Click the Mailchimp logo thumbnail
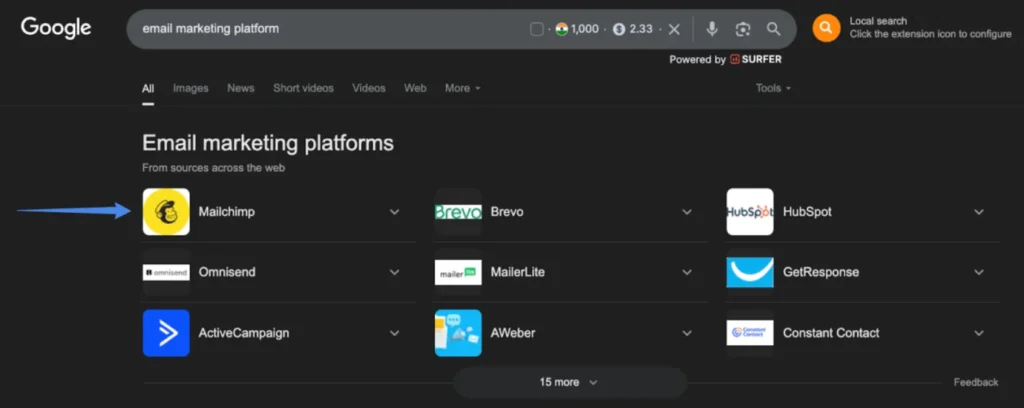 pyautogui.click(x=167, y=212)
